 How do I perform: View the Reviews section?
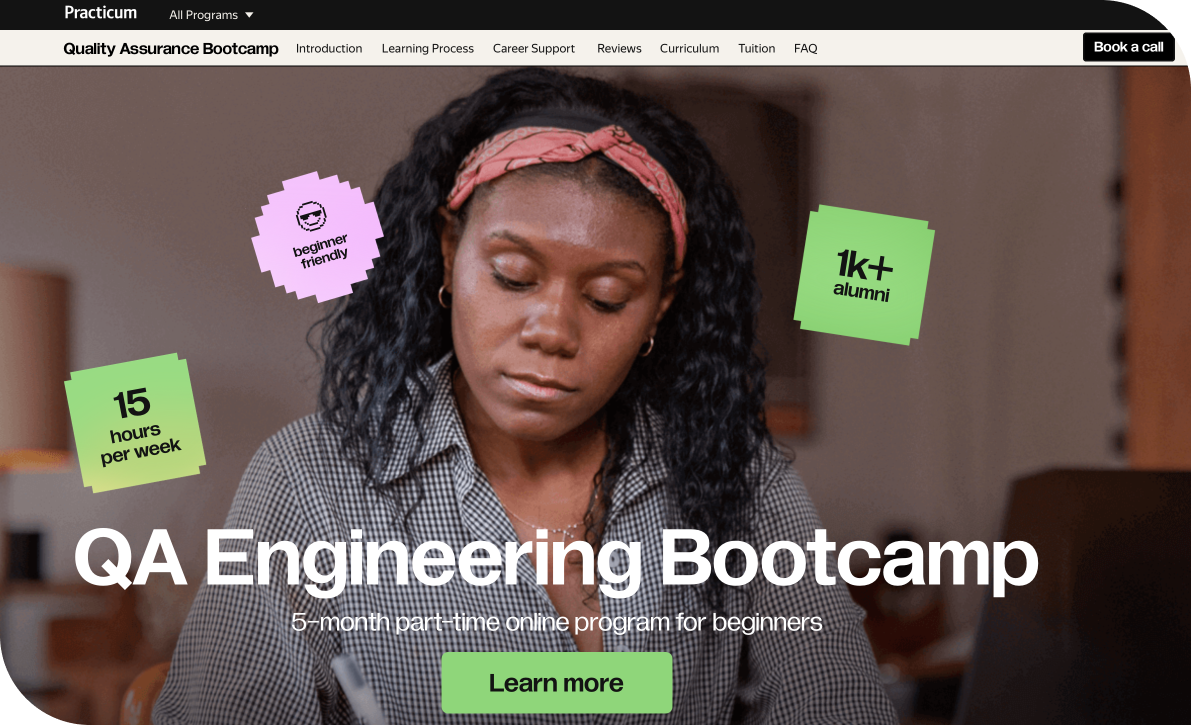pyautogui.click(x=619, y=48)
